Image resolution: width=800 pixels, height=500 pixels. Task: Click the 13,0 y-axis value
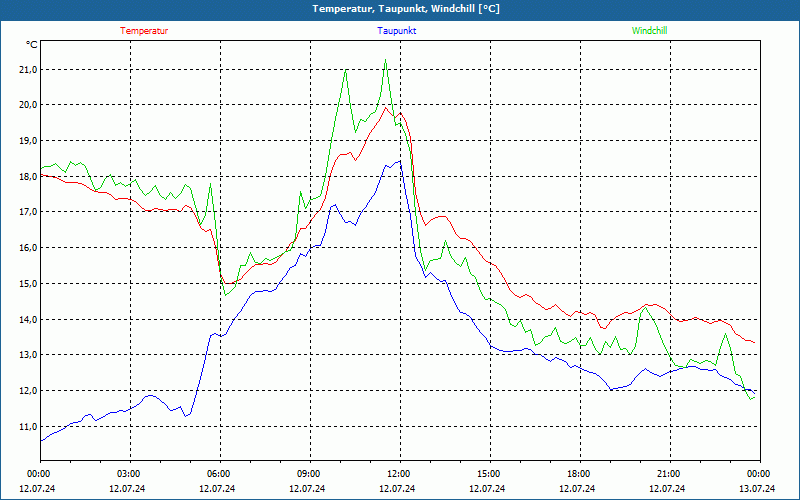(29, 355)
